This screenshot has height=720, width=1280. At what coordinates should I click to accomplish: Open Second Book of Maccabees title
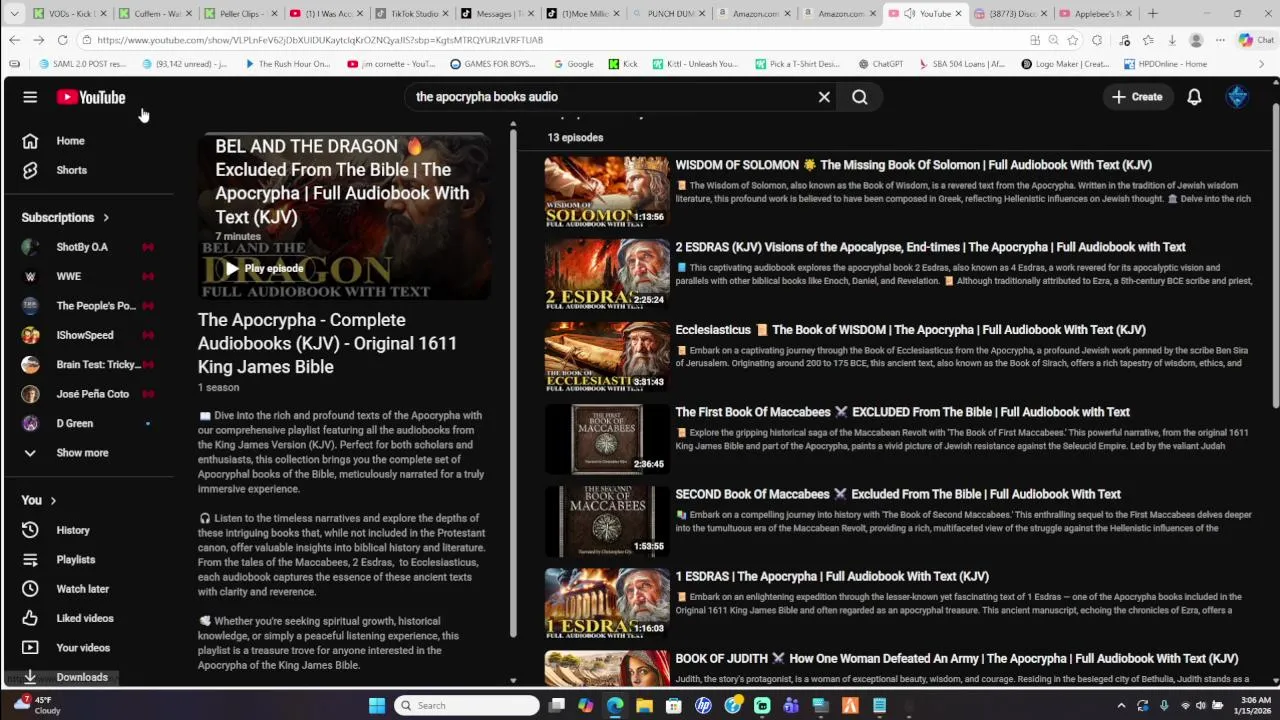[898, 494]
